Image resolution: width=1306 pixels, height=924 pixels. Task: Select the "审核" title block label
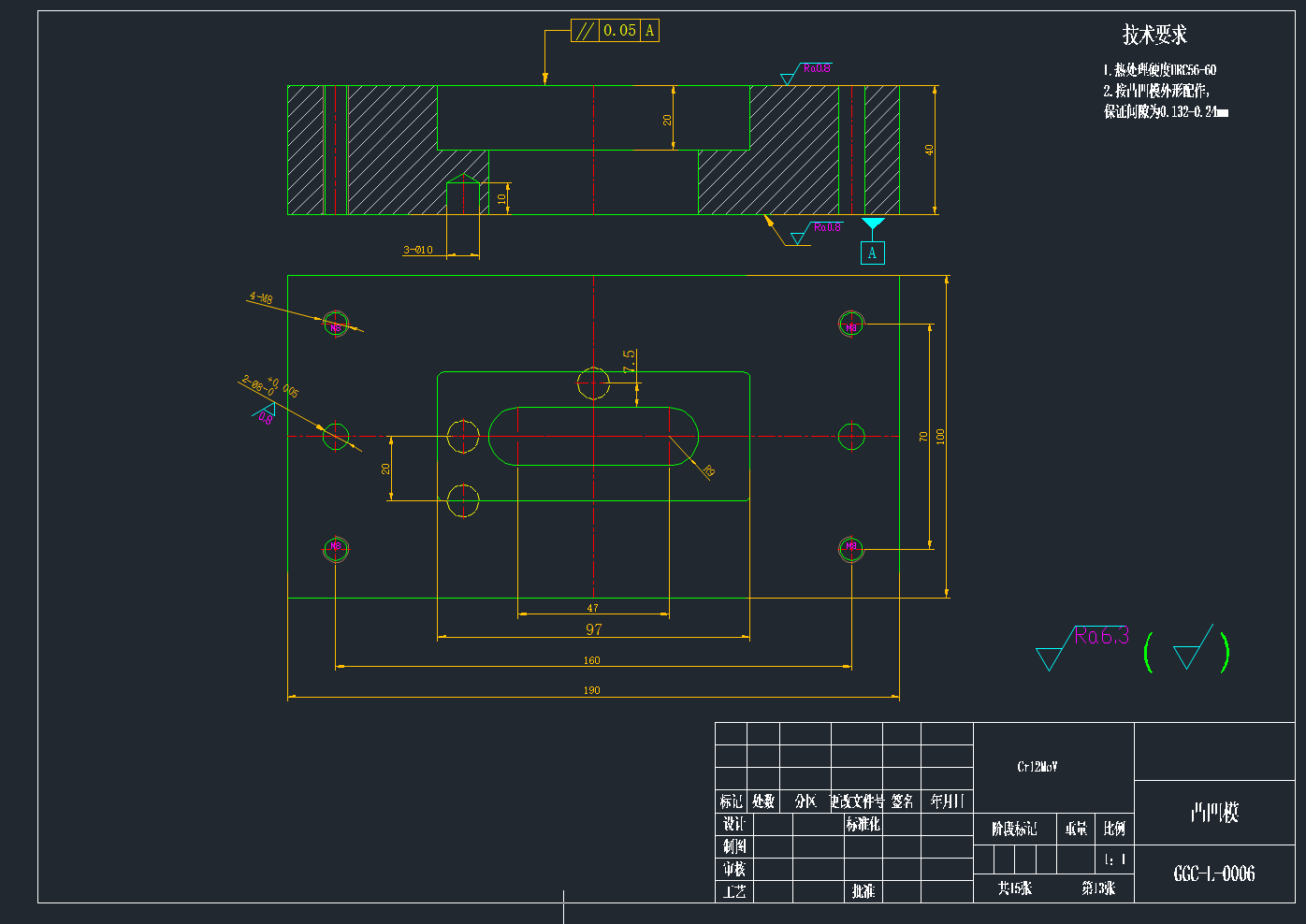pyautogui.click(x=734, y=869)
